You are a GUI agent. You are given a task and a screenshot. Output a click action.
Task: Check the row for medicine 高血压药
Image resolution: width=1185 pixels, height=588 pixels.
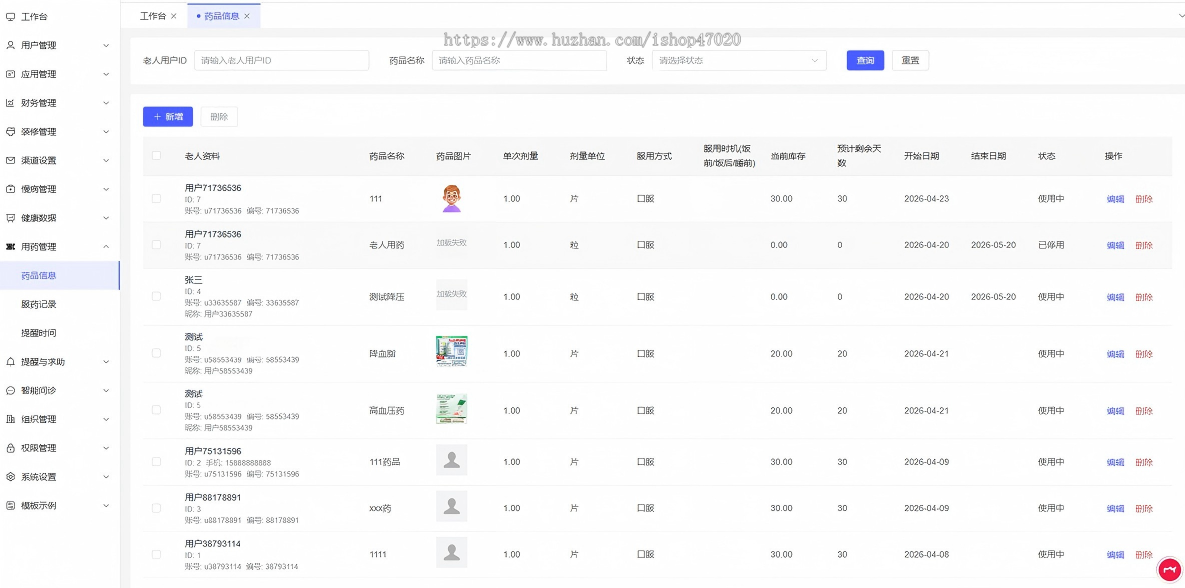pyautogui.click(x=156, y=410)
